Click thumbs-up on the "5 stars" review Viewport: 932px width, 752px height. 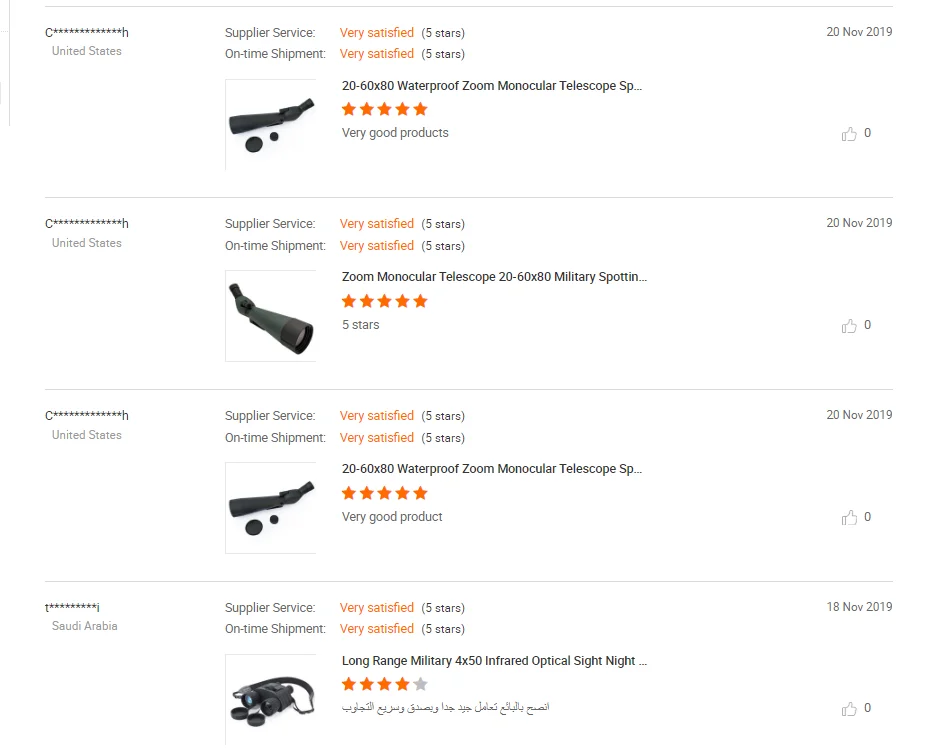click(x=849, y=326)
